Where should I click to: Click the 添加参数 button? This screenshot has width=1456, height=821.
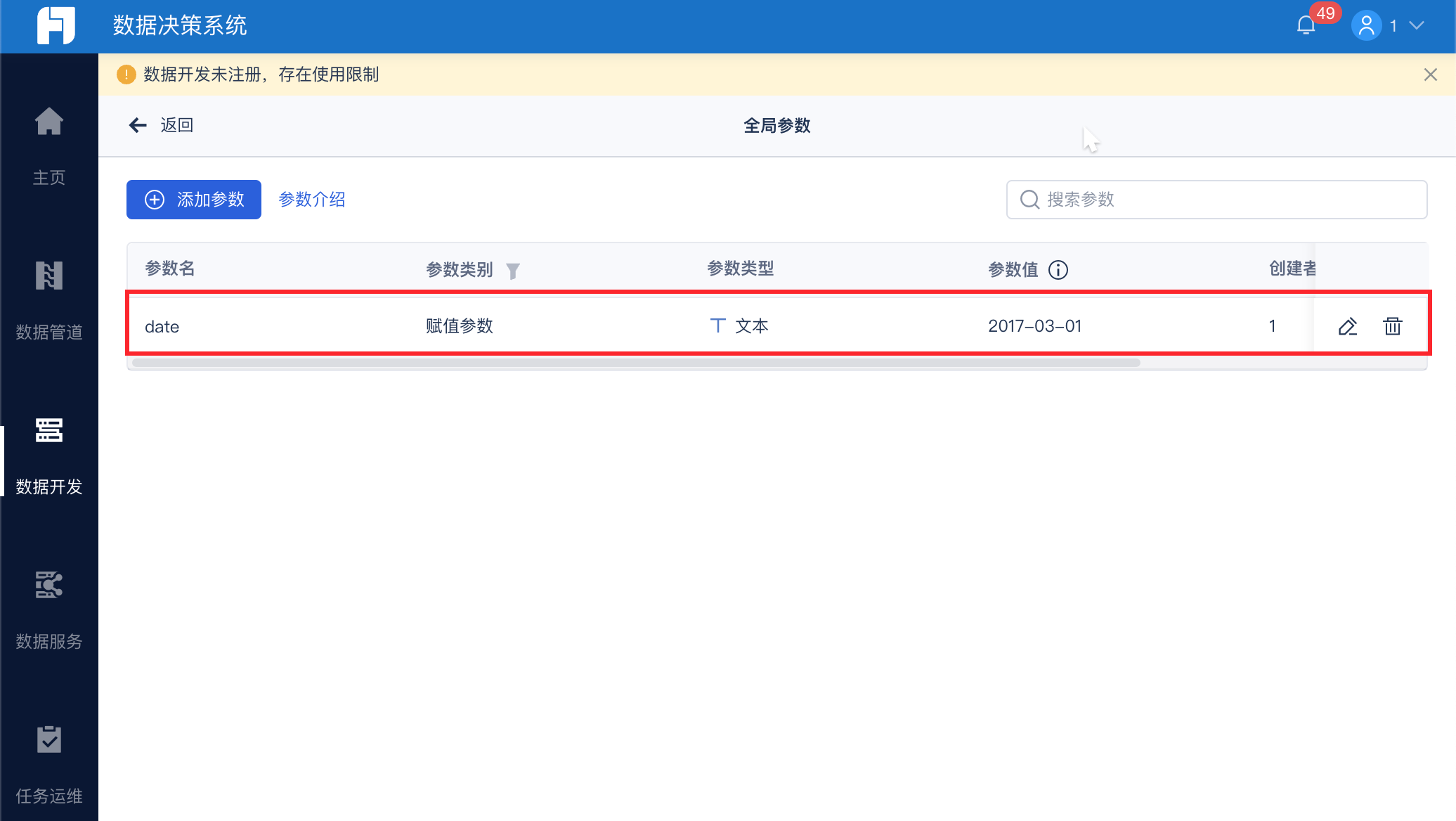[194, 200]
